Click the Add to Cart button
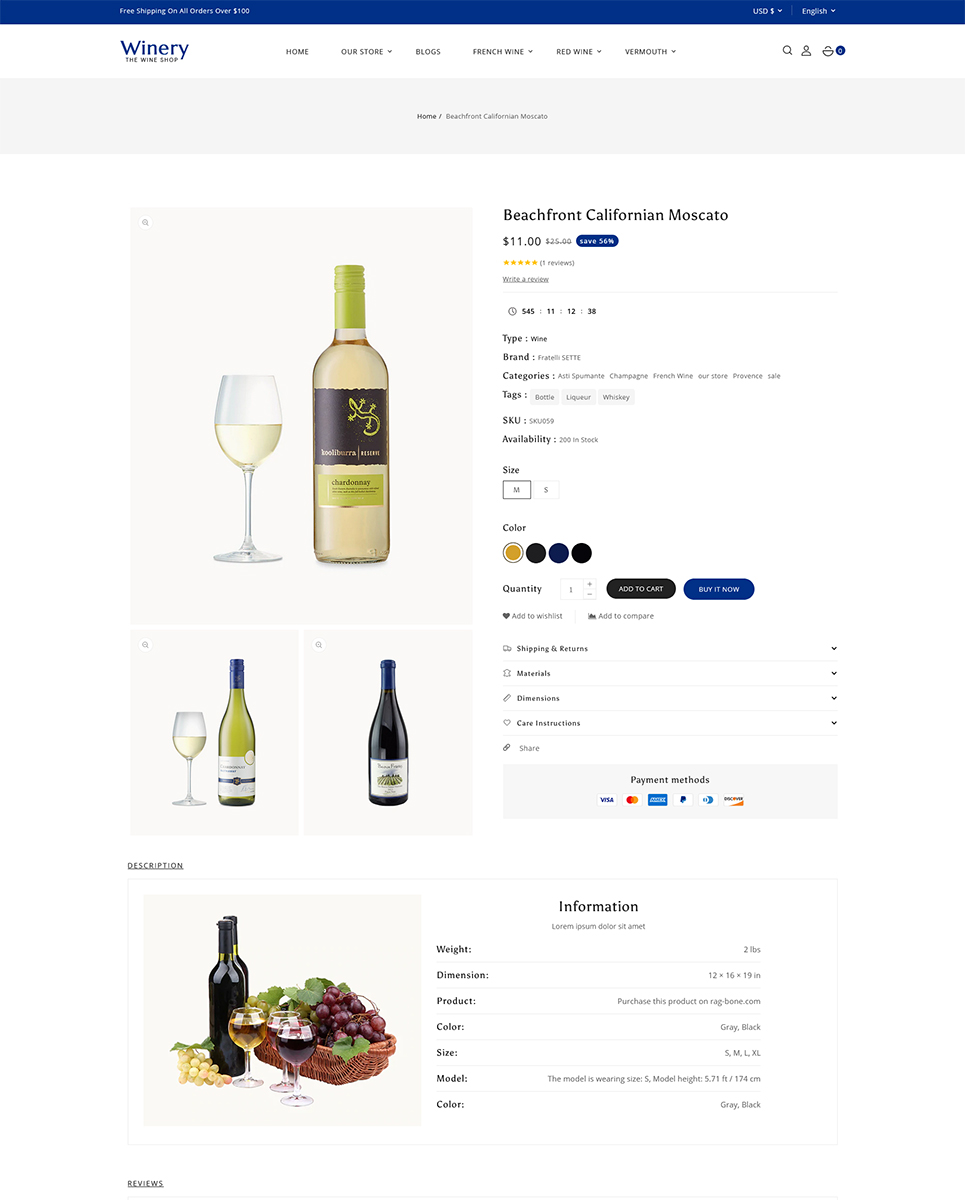The width and height of the screenshot is (965, 1200). [x=641, y=589]
